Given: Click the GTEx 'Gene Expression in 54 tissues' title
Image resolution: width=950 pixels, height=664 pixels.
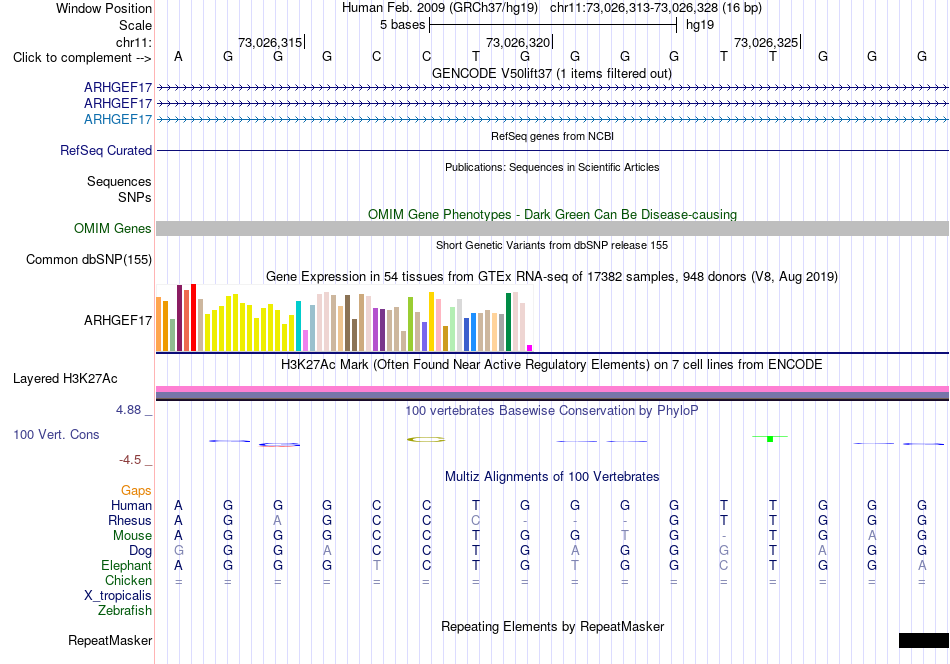Looking at the screenshot, I should pos(552,277).
